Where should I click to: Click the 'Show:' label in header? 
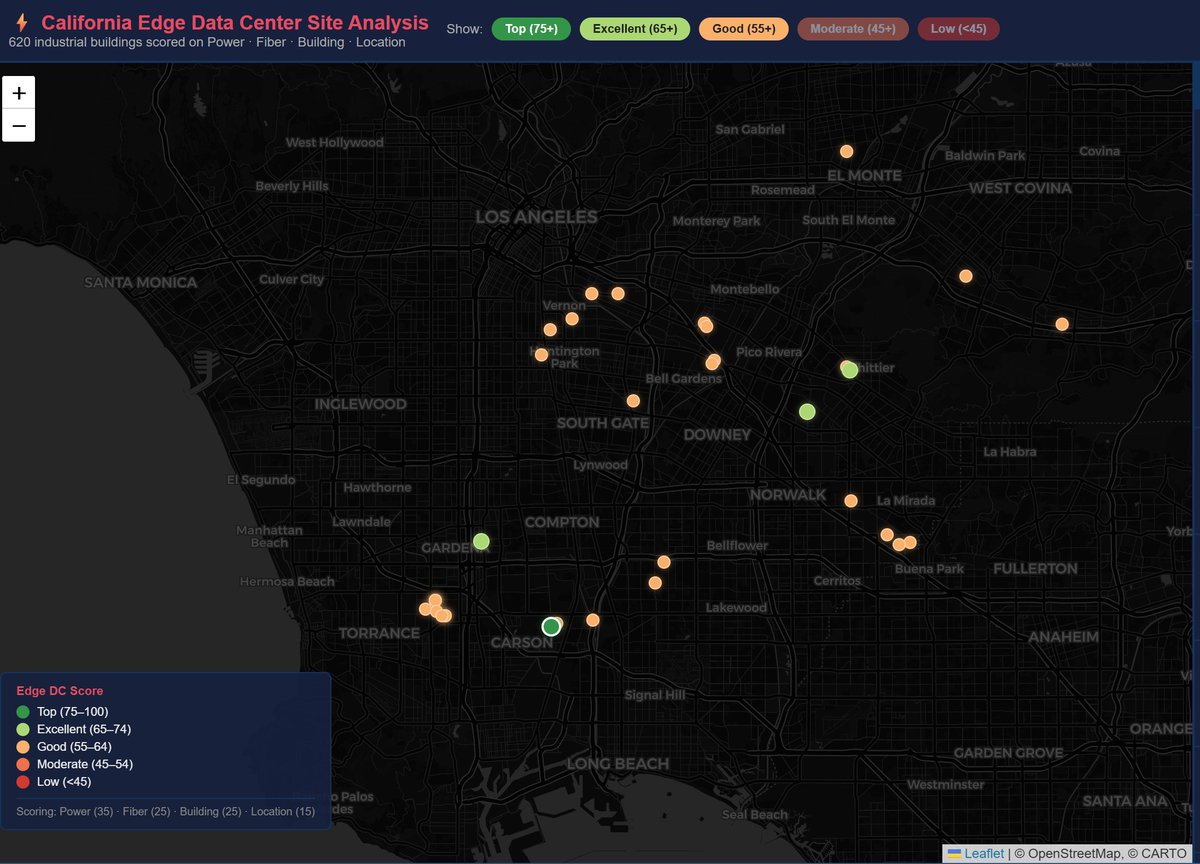pos(464,29)
